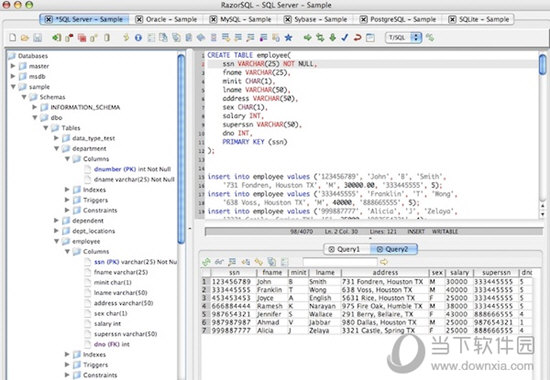
Task: Click the blue checkmark commit icon
Action: pos(345,38)
